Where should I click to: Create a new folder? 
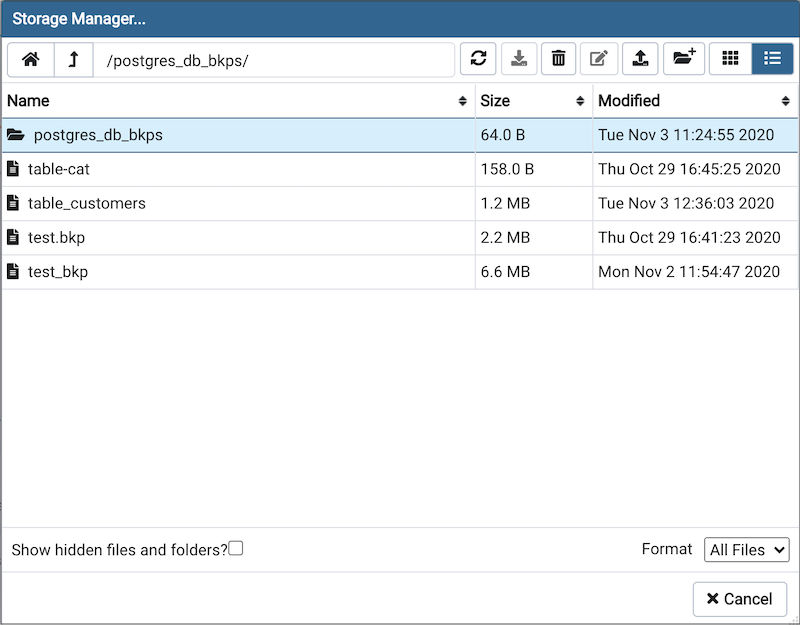point(683,58)
